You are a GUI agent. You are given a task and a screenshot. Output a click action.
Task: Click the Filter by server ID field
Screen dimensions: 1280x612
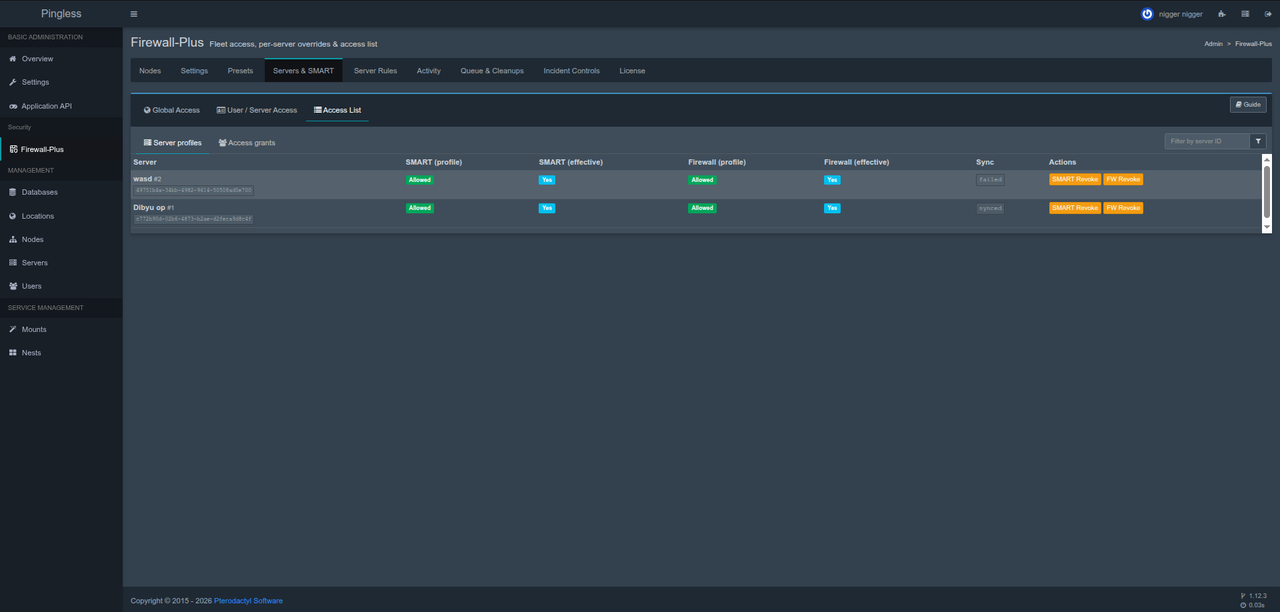click(1207, 141)
